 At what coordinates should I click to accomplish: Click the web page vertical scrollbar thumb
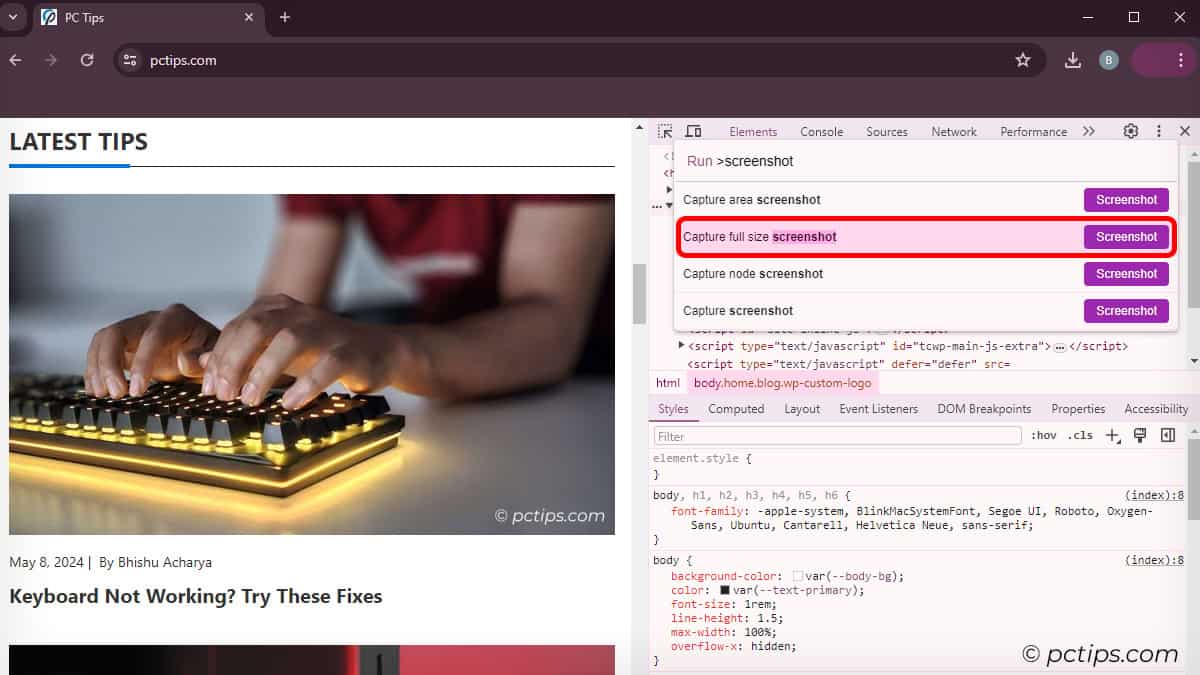tap(639, 294)
